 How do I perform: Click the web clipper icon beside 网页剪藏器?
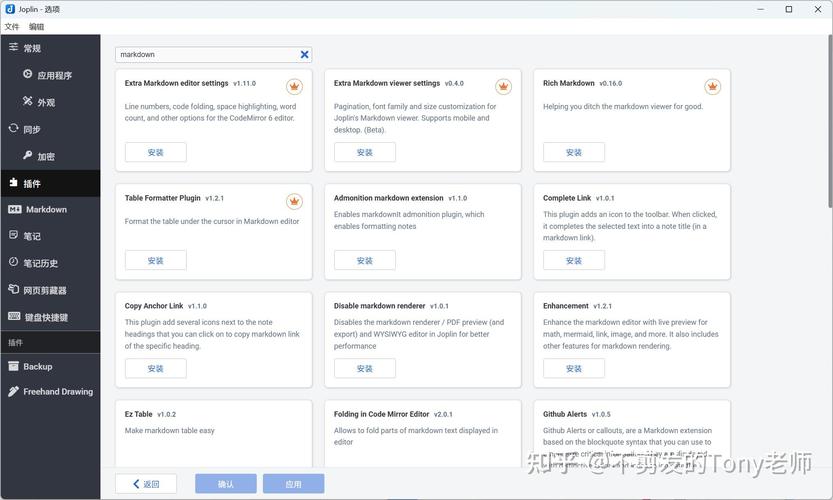pos(13,289)
